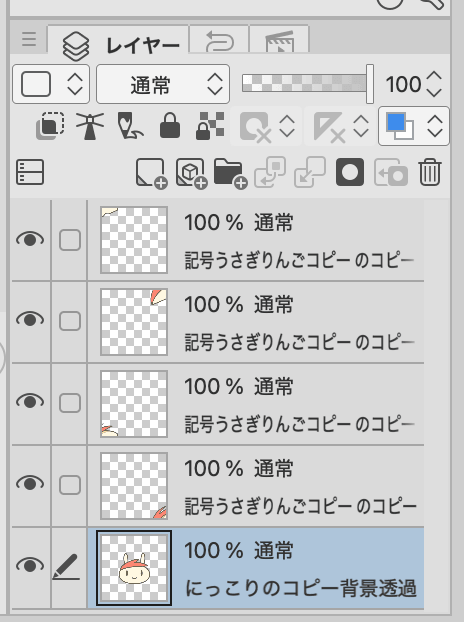Toggle Draft Layer icon
This screenshot has width=464, height=622.
[130, 126]
